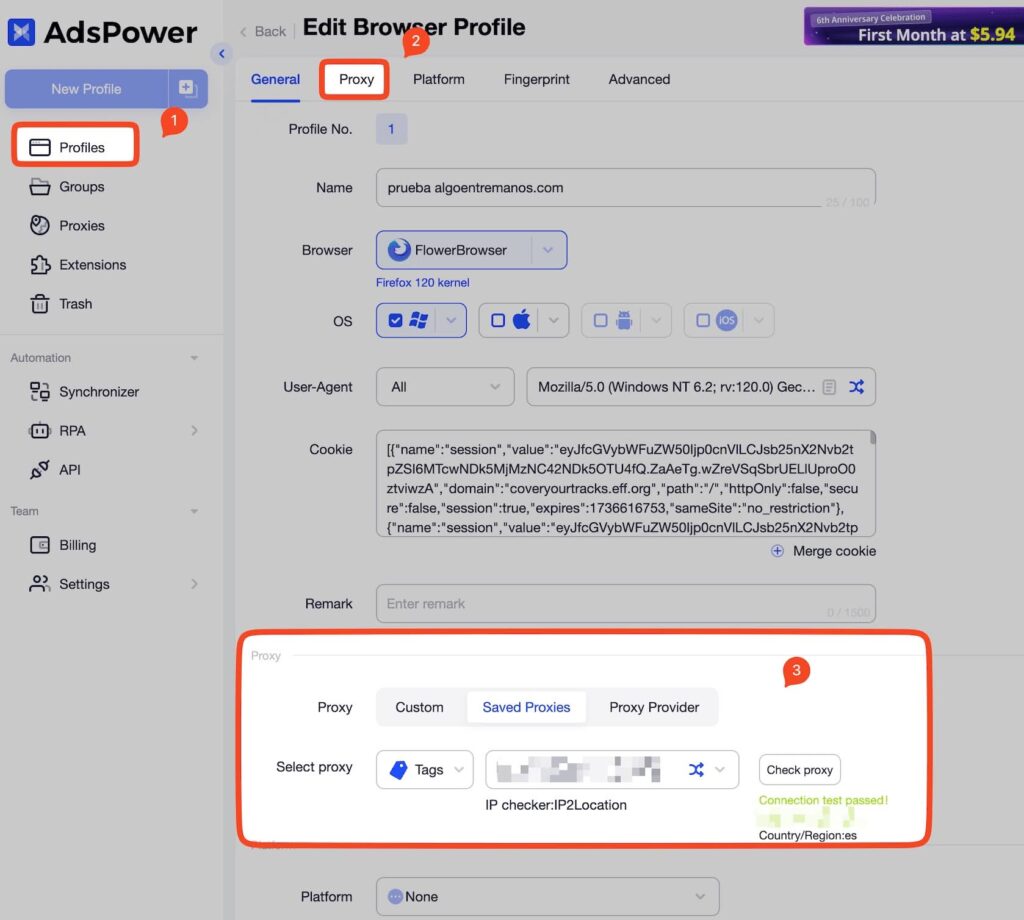The width and height of the screenshot is (1024, 920).
Task: Switch to the Fingerprint tab
Action: pos(536,80)
